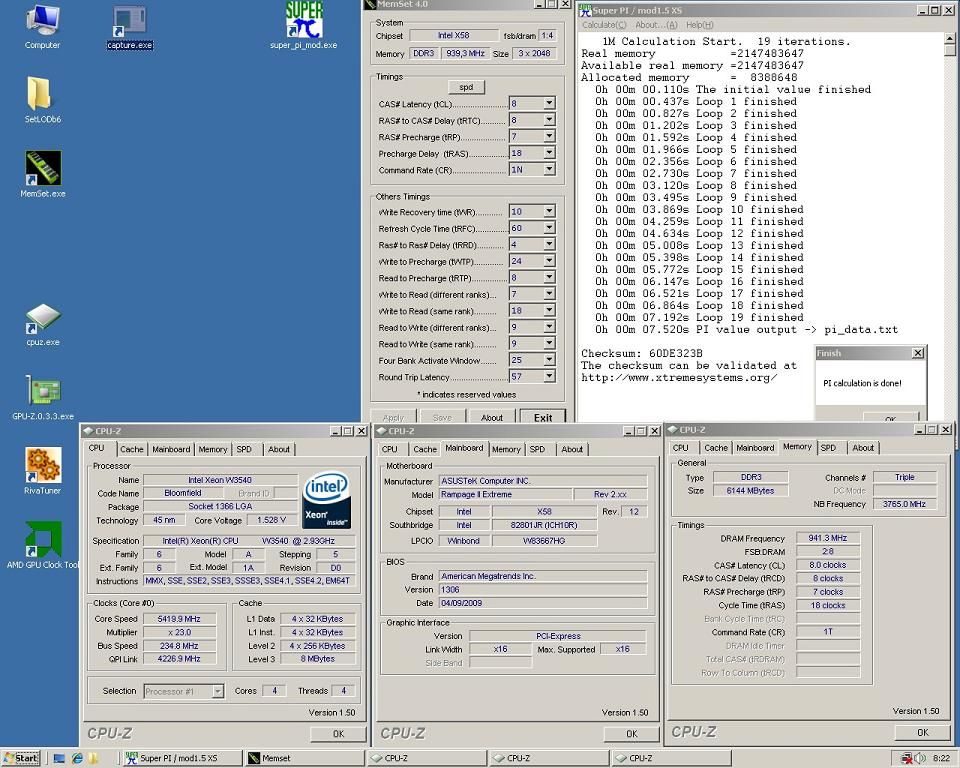Open Four Bank Activate Window dropdown

click(549, 360)
